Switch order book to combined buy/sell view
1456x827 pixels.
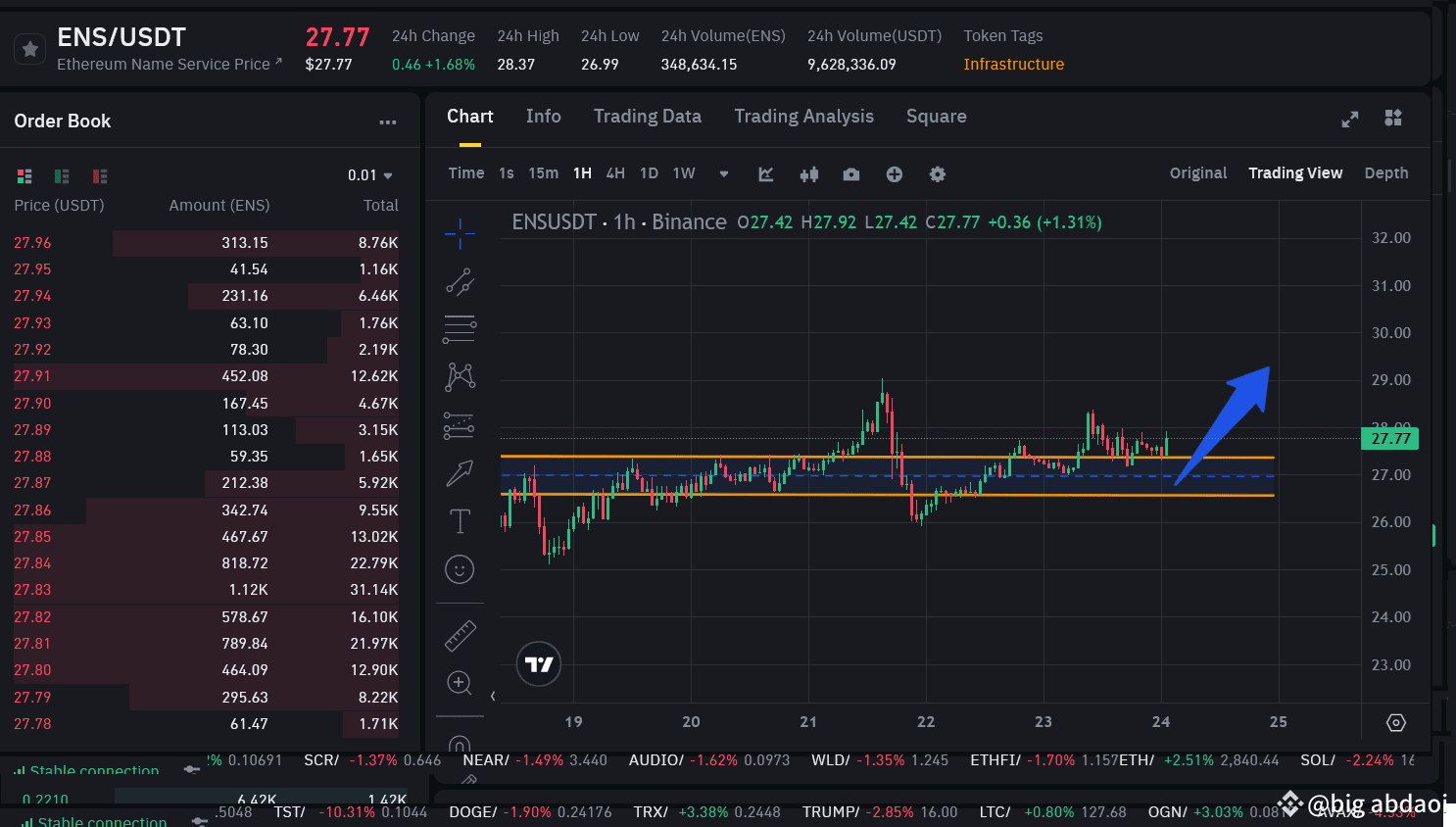24,175
